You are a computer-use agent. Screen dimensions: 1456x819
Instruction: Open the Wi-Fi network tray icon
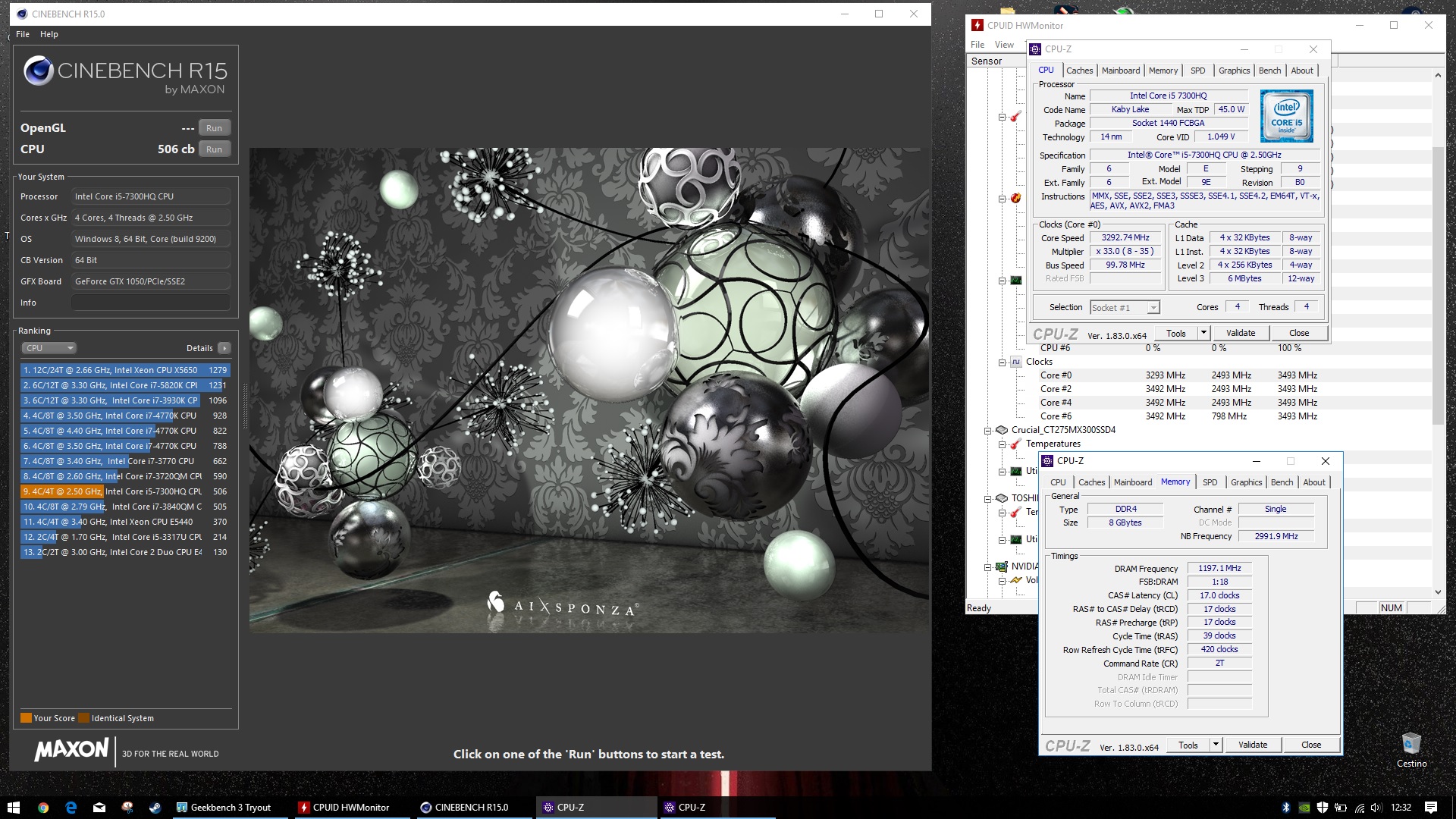[x=1360, y=808]
